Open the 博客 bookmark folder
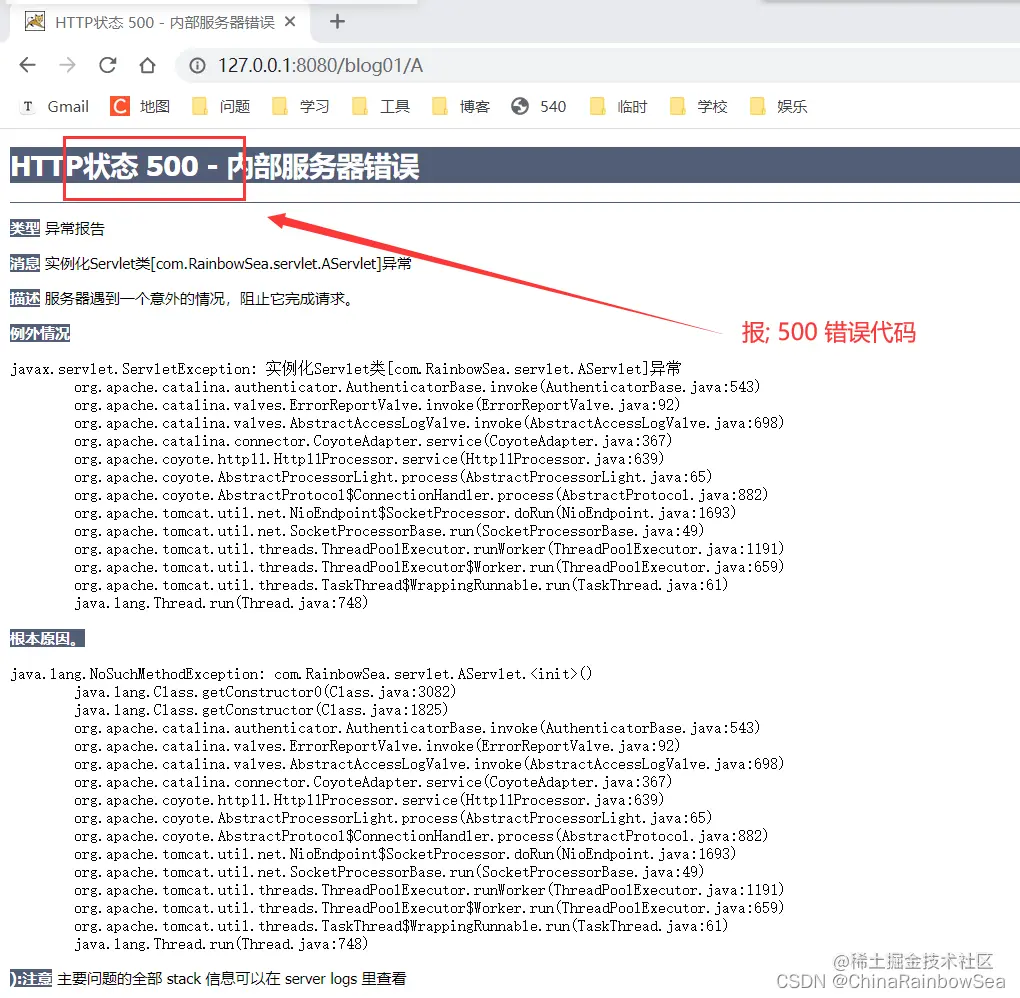 coord(461,106)
